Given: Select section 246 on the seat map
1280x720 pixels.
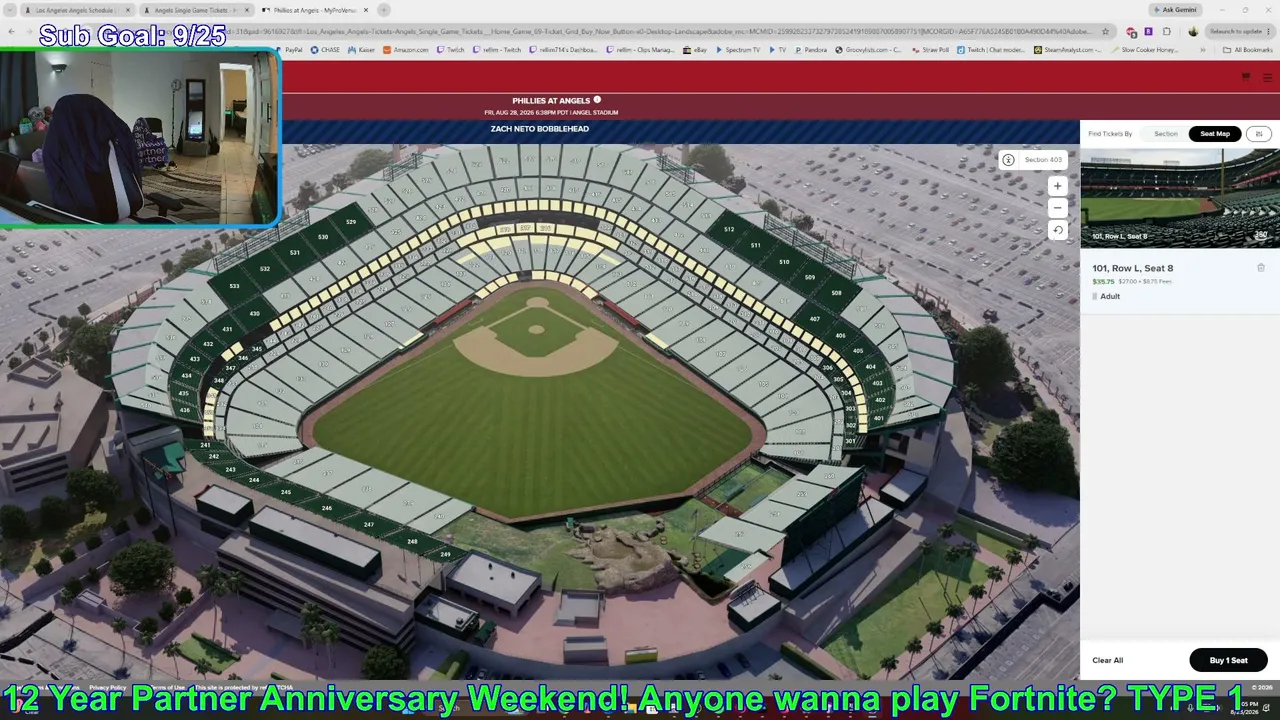Looking at the screenshot, I should click(x=326, y=508).
